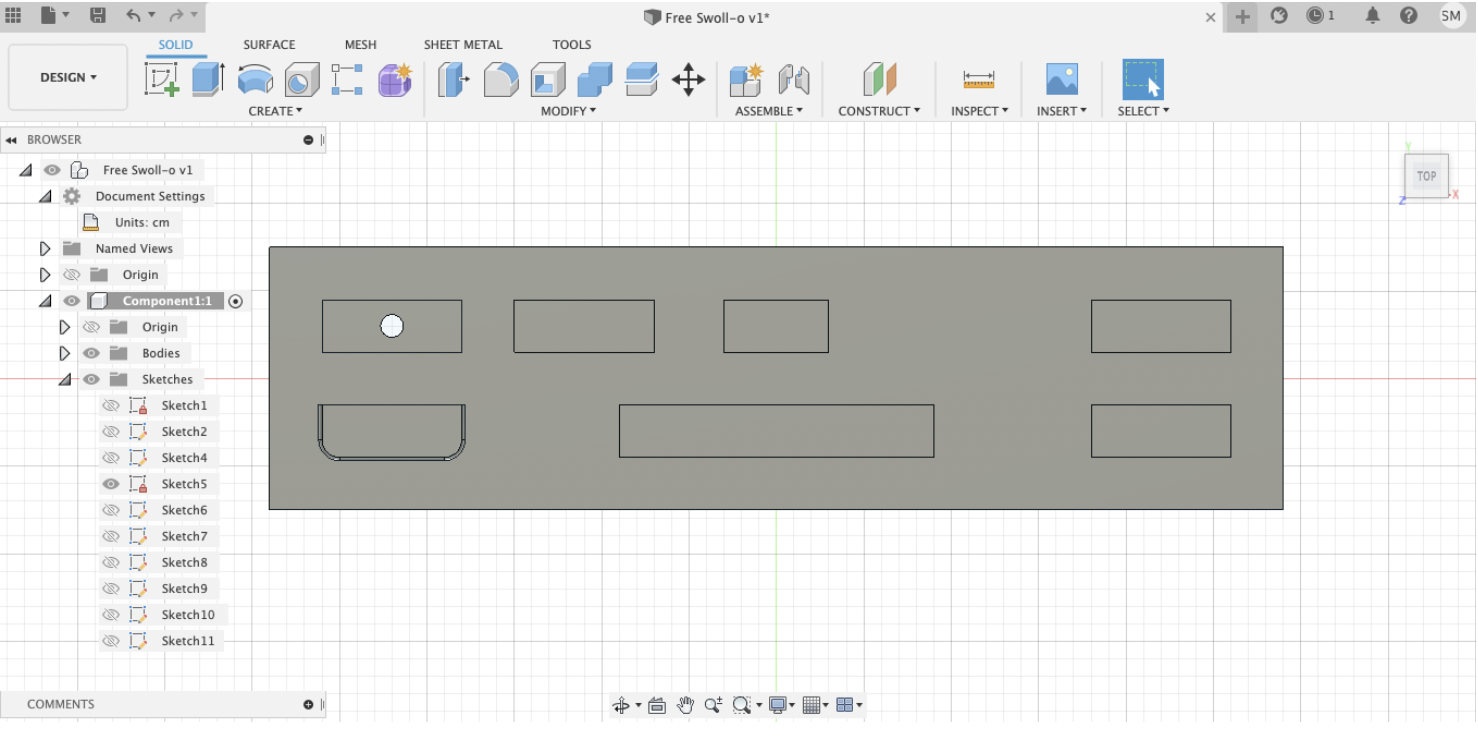
Task: Click the Fillet tool in Modify
Action: 501,80
